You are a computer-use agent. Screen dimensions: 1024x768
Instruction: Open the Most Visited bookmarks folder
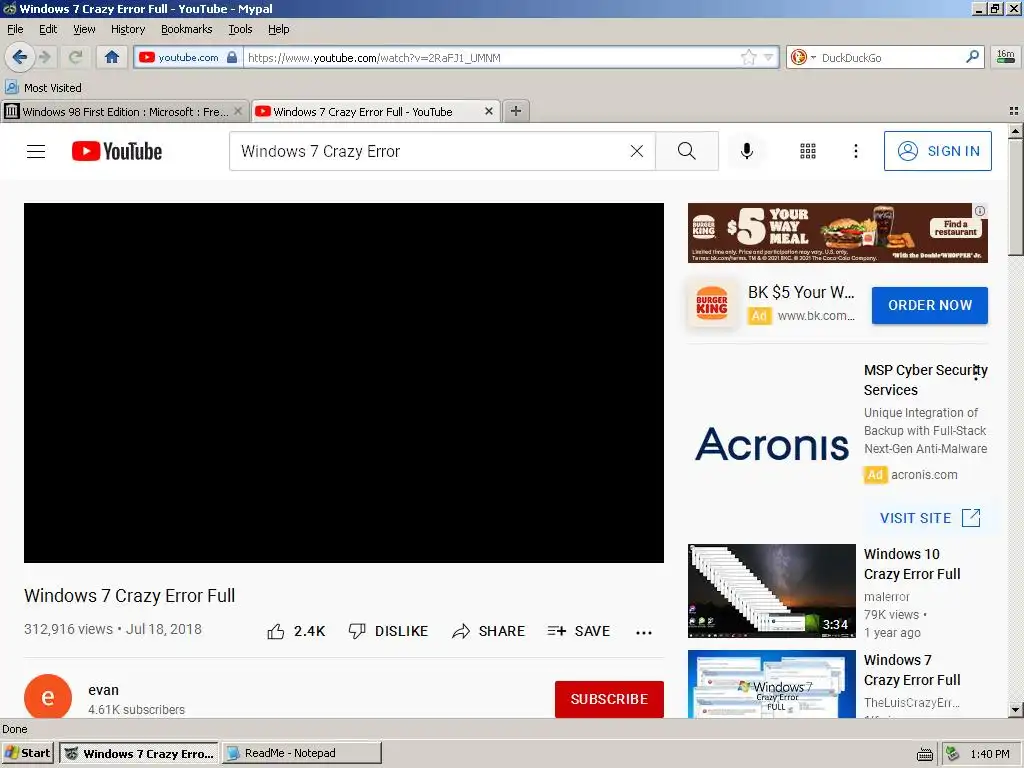[x=43, y=88]
